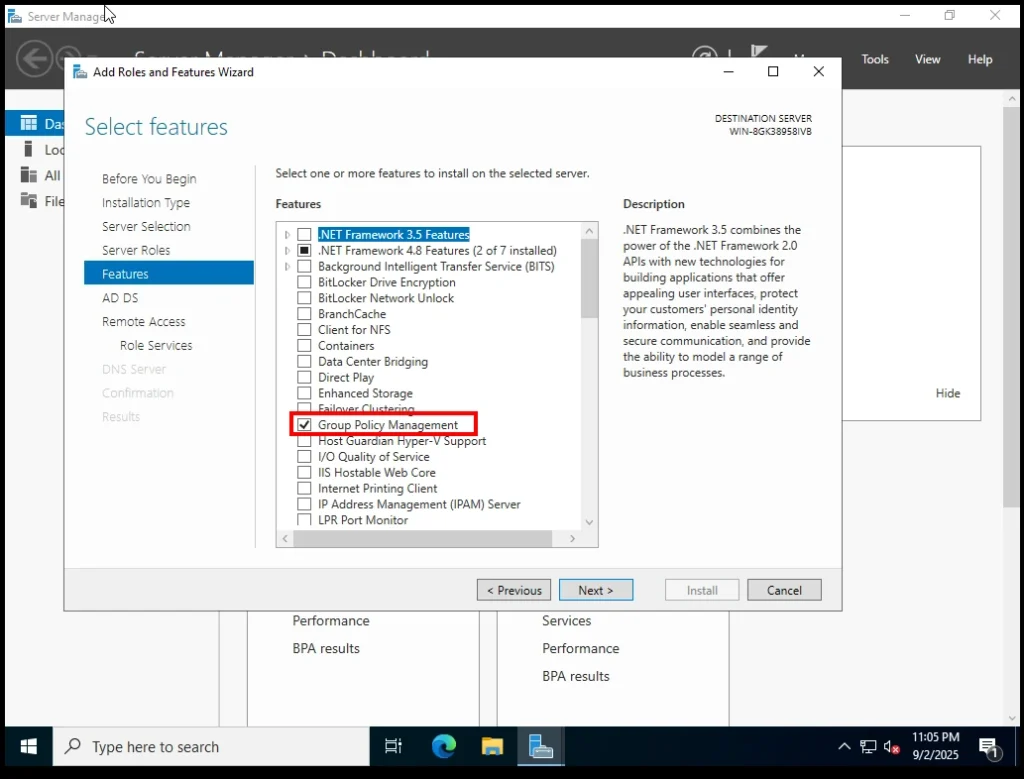Click features list scroll down arrow

click(589, 522)
